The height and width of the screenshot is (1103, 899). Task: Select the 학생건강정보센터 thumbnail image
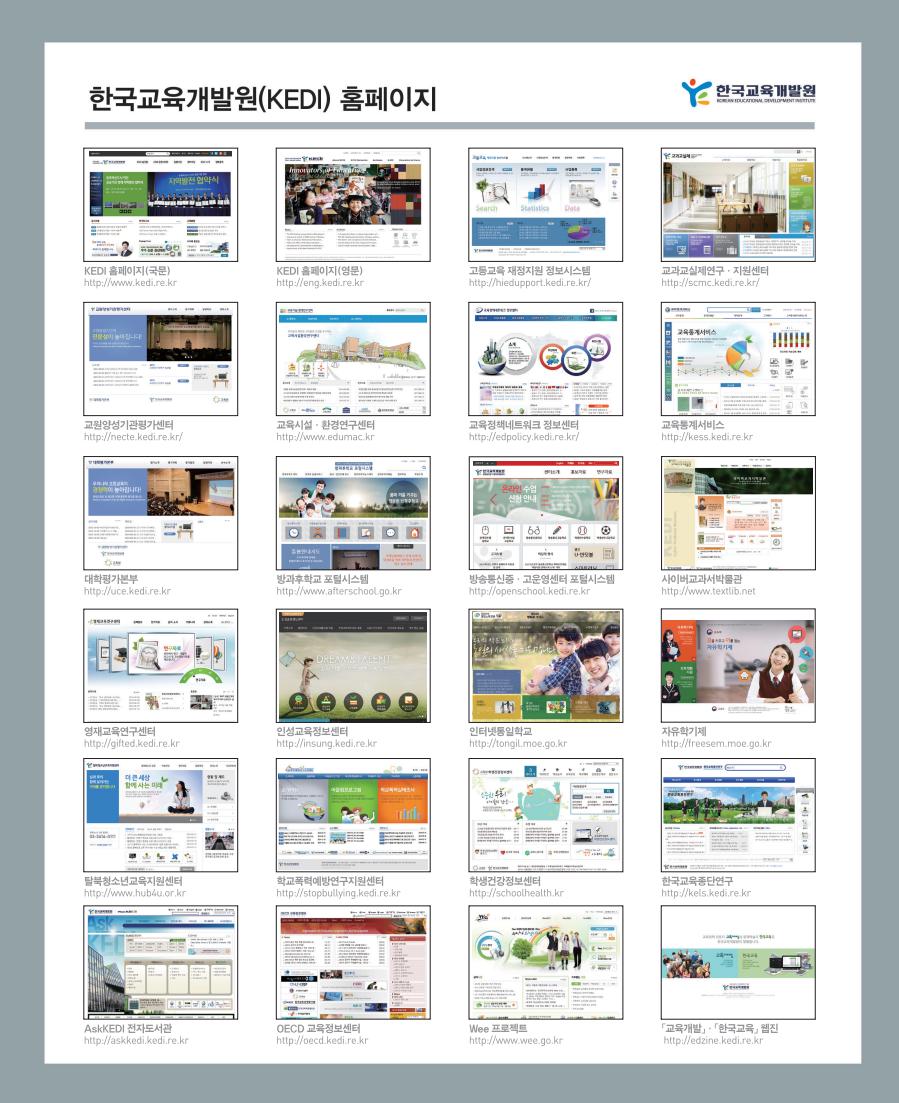[546, 815]
